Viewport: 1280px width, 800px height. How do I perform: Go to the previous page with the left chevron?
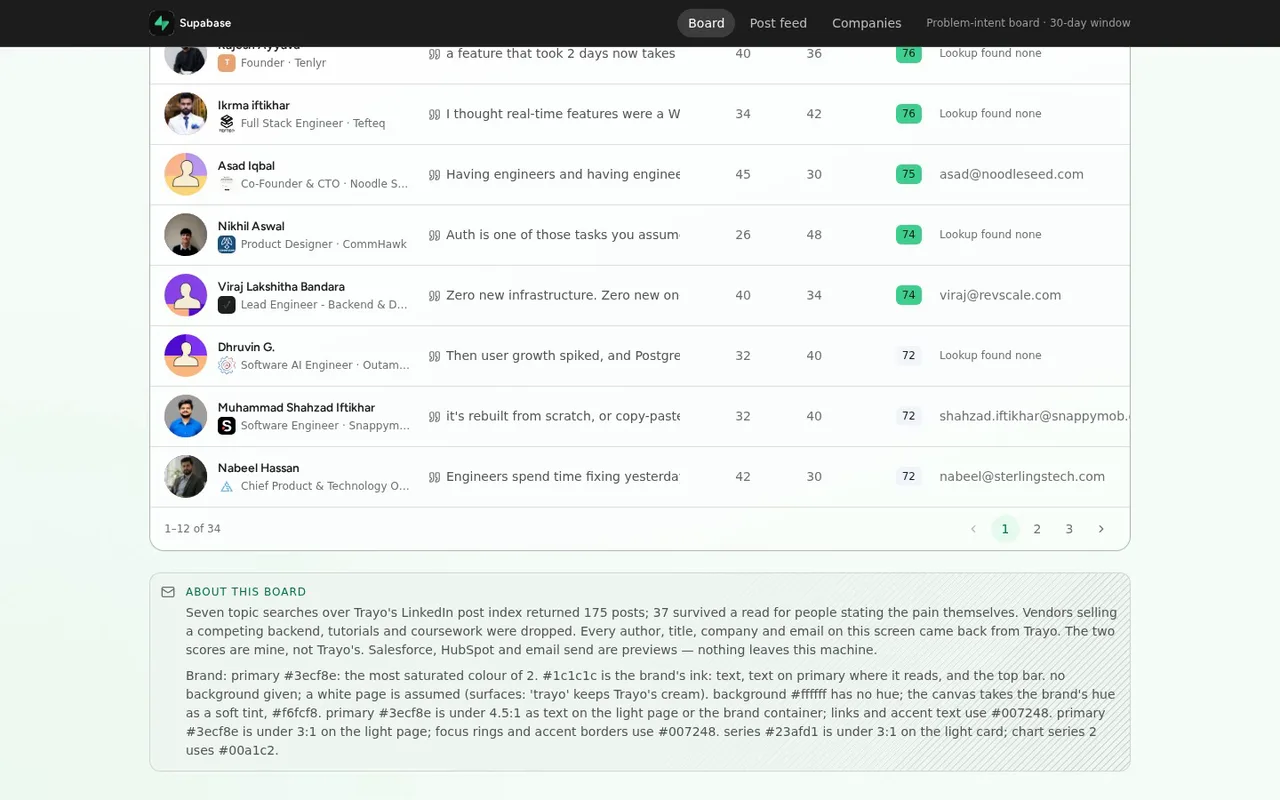click(973, 529)
